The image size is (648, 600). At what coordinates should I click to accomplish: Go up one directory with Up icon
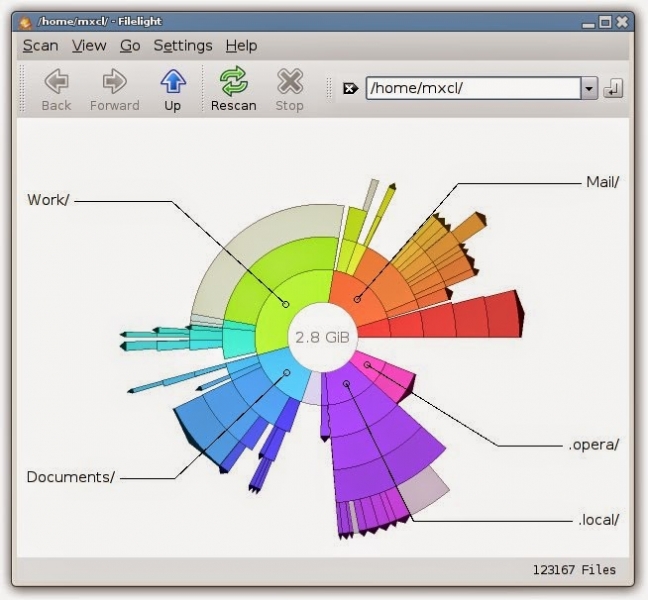(172, 82)
